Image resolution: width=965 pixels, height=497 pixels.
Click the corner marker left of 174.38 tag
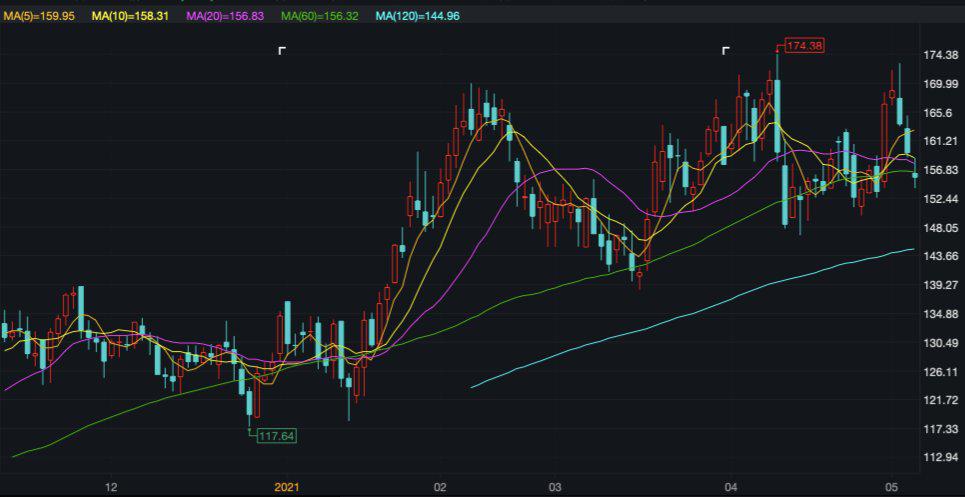point(726,50)
